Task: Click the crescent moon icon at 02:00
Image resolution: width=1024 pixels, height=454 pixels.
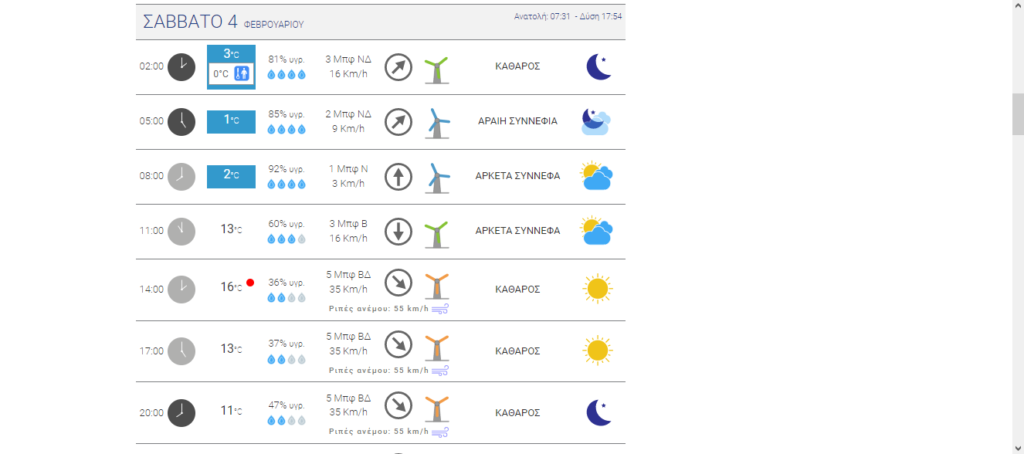Action: point(597,67)
